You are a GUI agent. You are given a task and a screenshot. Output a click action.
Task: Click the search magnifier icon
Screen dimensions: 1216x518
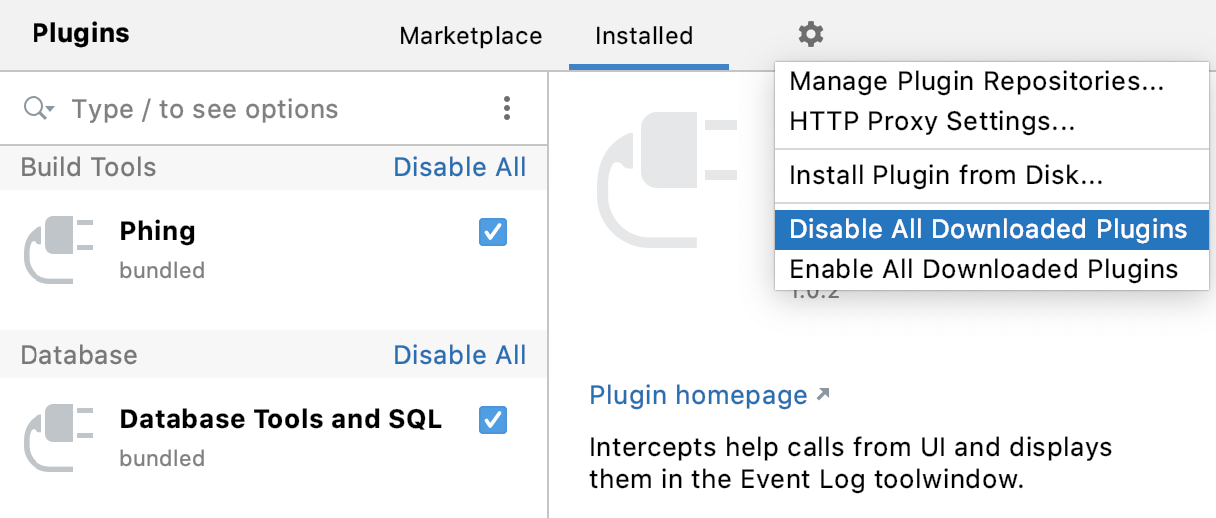39,108
